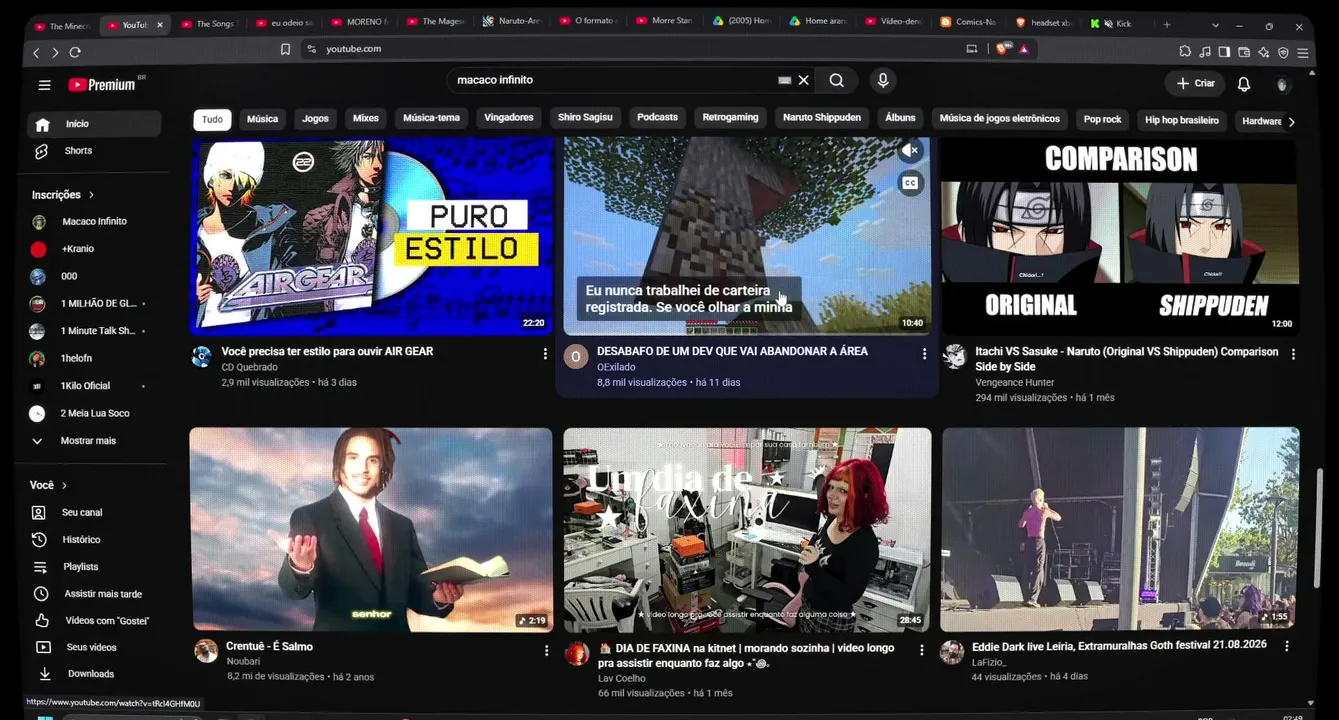Start voice search with the microphone
Screen dimensions: 1339x720
pyautogui.click(x=882, y=80)
